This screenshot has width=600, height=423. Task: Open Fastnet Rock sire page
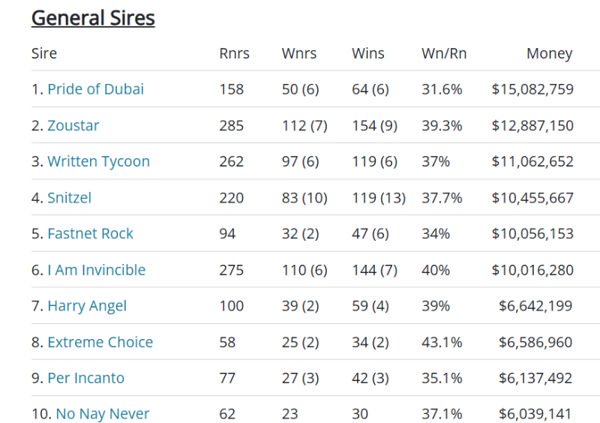(90, 234)
